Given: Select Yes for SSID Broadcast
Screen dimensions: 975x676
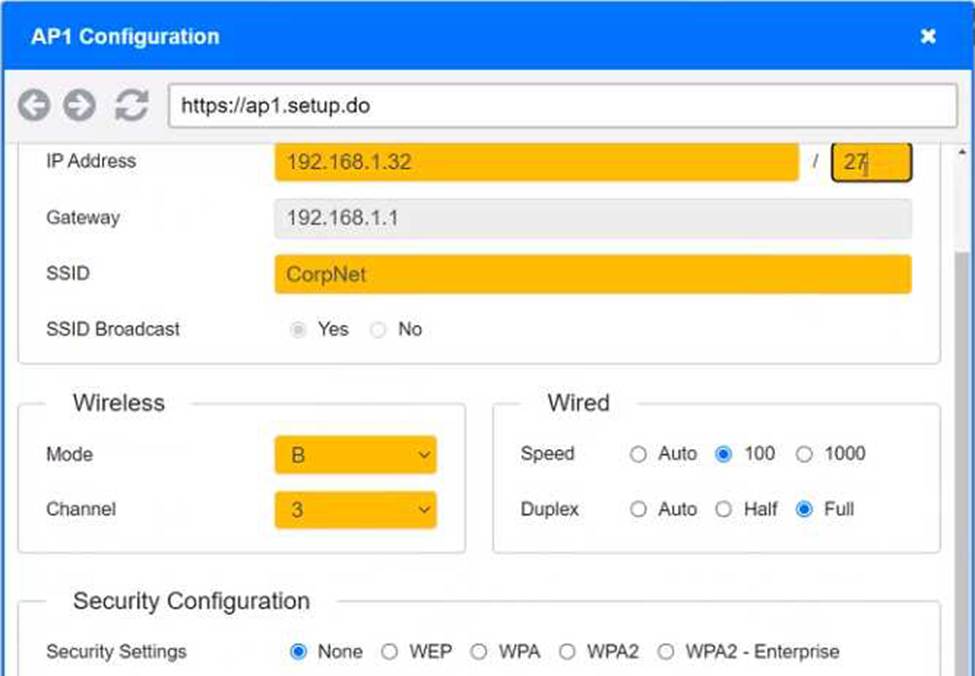Looking at the screenshot, I should click(298, 330).
